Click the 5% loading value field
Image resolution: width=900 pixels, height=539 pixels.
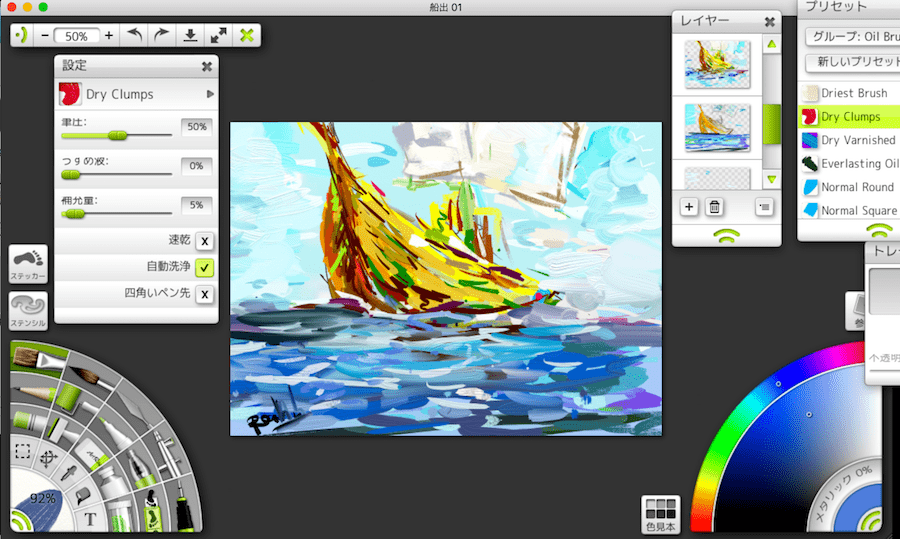coord(197,205)
